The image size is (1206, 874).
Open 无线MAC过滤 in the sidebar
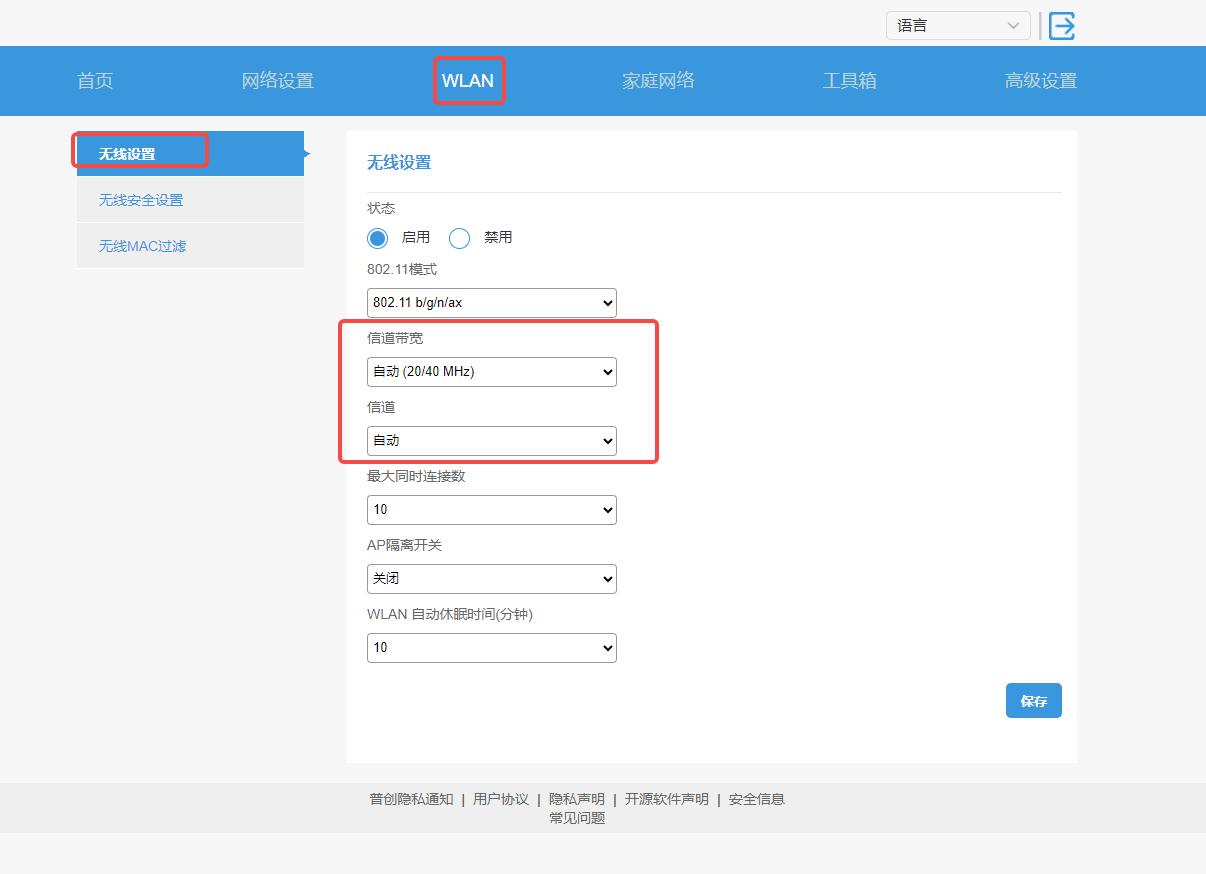142,246
